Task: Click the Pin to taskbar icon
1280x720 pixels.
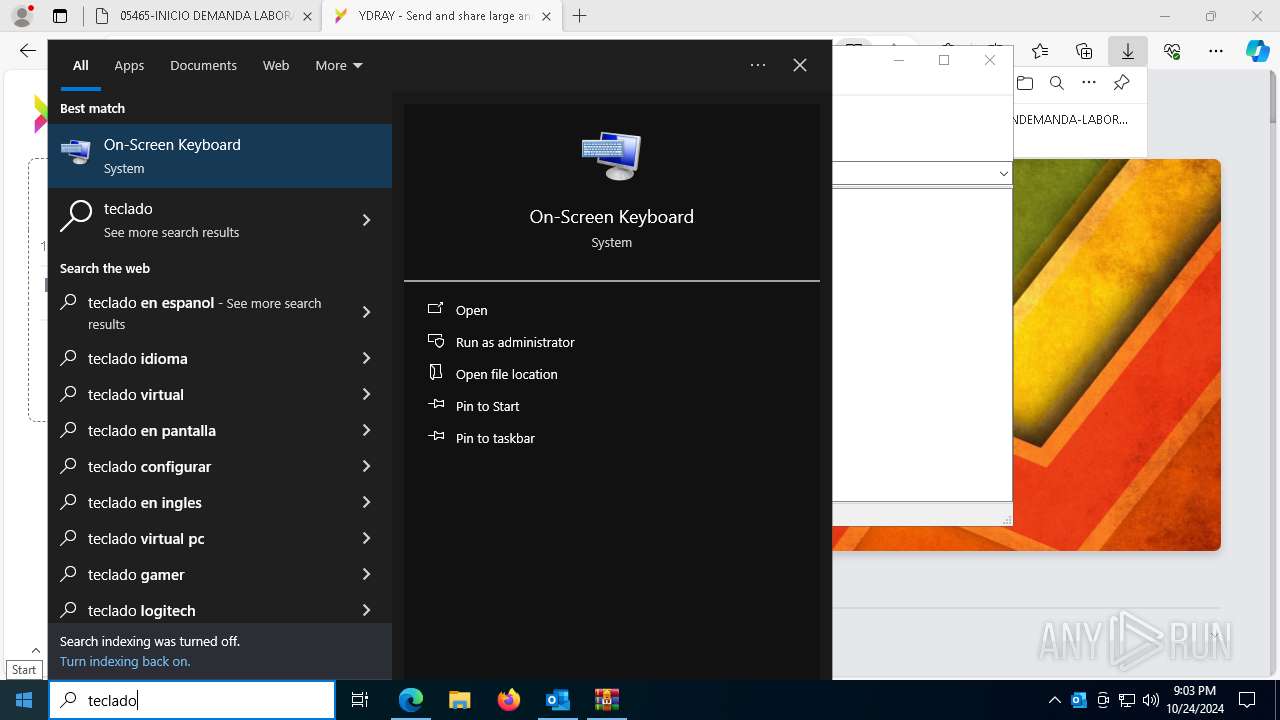Action: (435, 437)
